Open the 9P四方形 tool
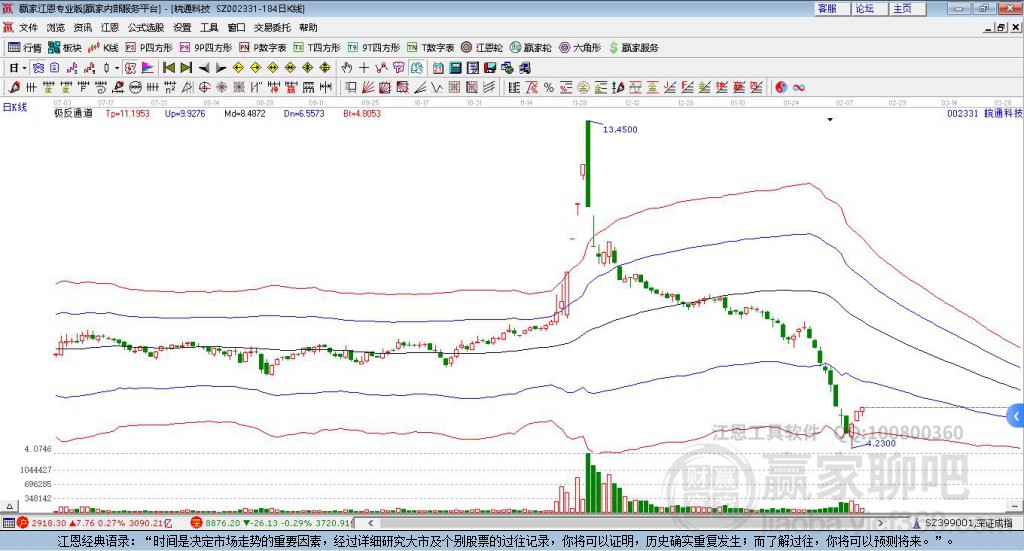Screen dimensions: 1024x551 point(206,48)
